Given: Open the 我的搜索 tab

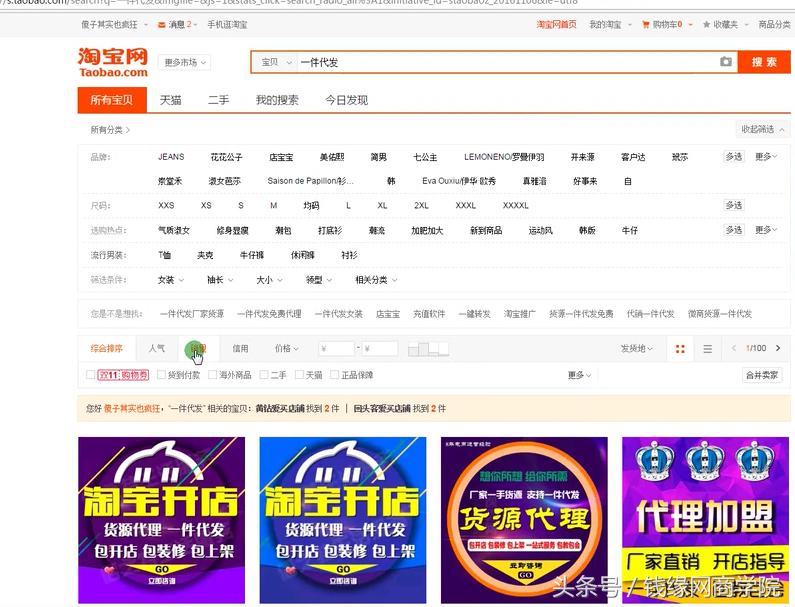Looking at the screenshot, I should (277, 100).
